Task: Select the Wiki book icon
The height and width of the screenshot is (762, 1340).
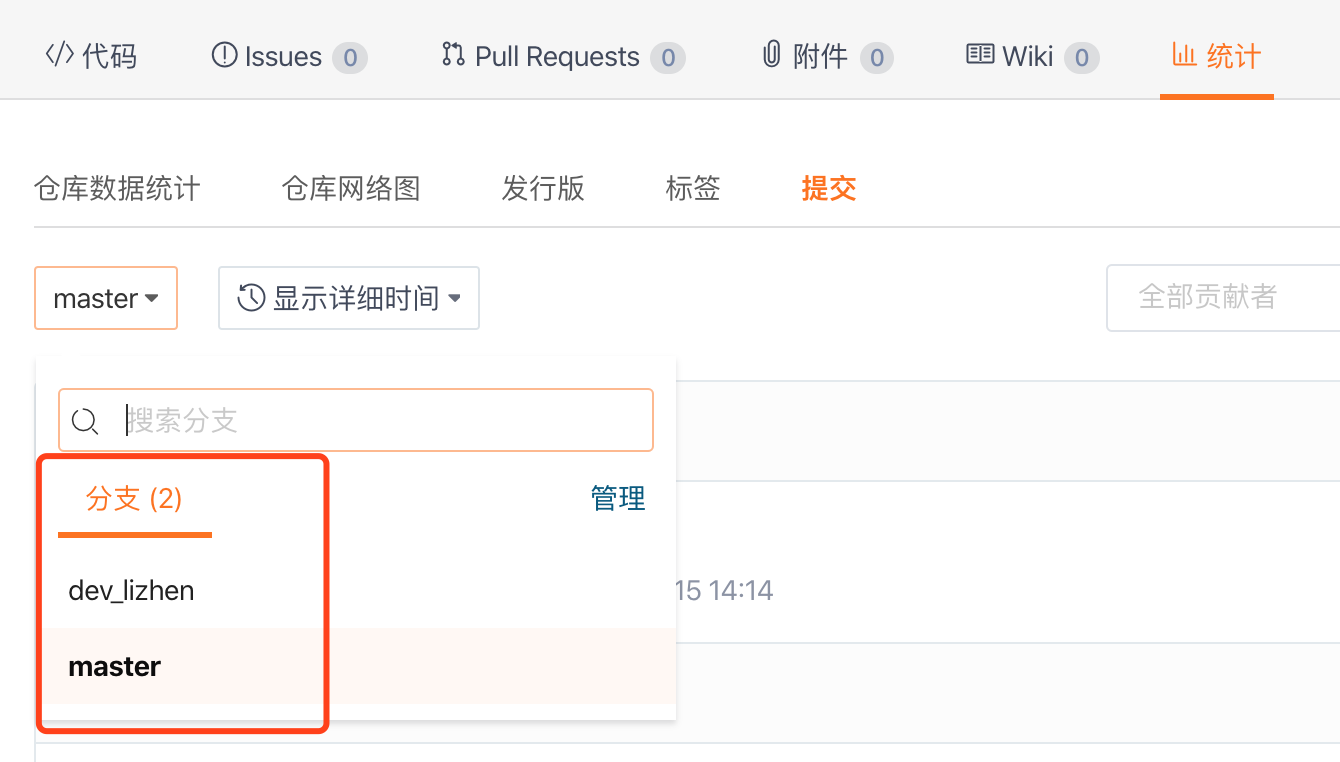Action: coord(980,56)
